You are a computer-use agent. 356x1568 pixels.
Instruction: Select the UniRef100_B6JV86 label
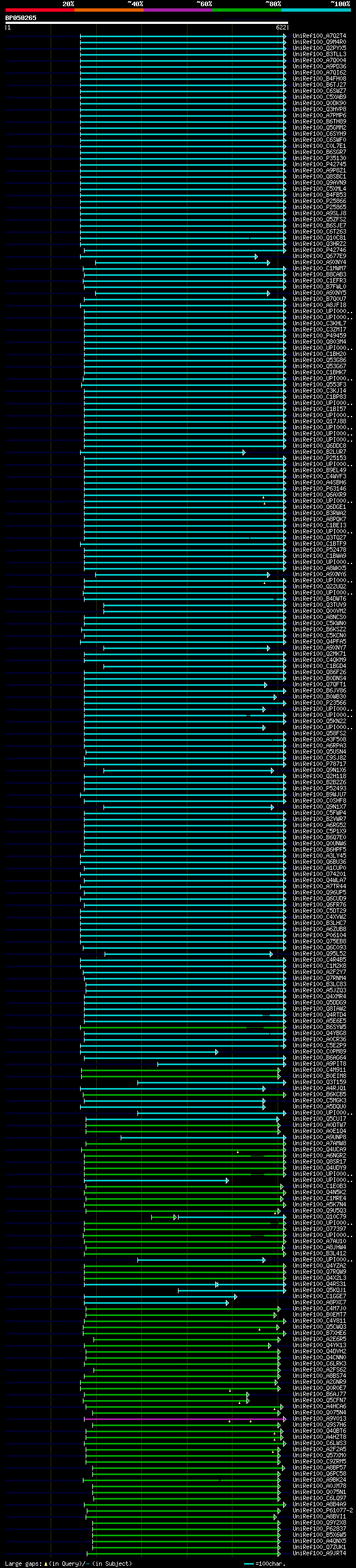pos(319,691)
